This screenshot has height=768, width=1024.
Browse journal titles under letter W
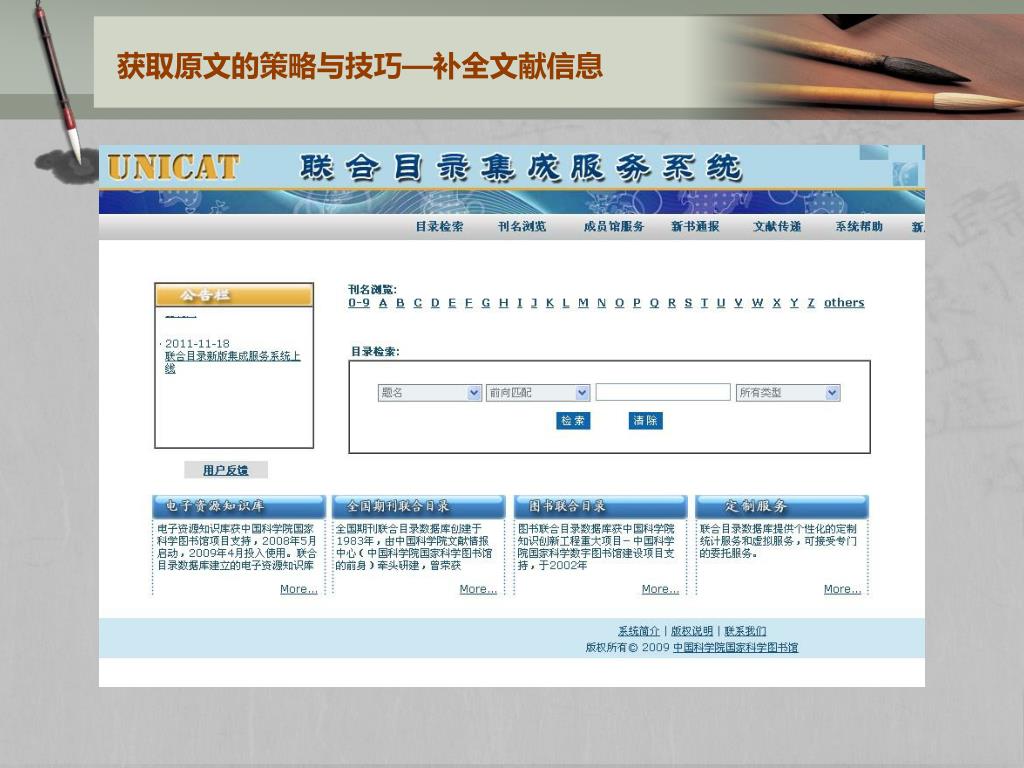(x=758, y=303)
